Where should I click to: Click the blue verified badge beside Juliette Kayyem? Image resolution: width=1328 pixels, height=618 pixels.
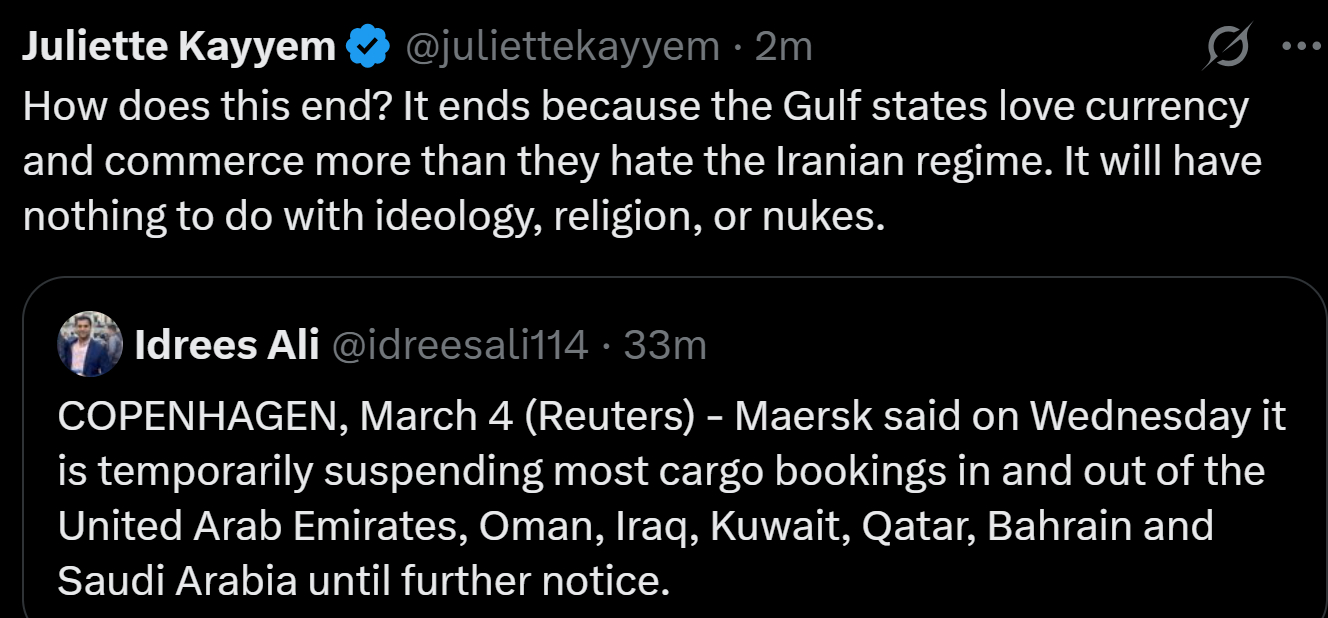coord(367,47)
